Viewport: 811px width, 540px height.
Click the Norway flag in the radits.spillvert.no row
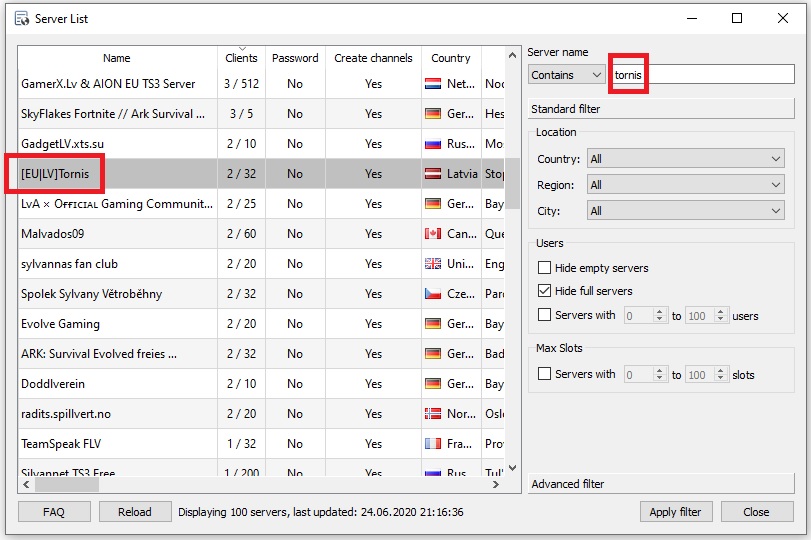click(433, 414)
